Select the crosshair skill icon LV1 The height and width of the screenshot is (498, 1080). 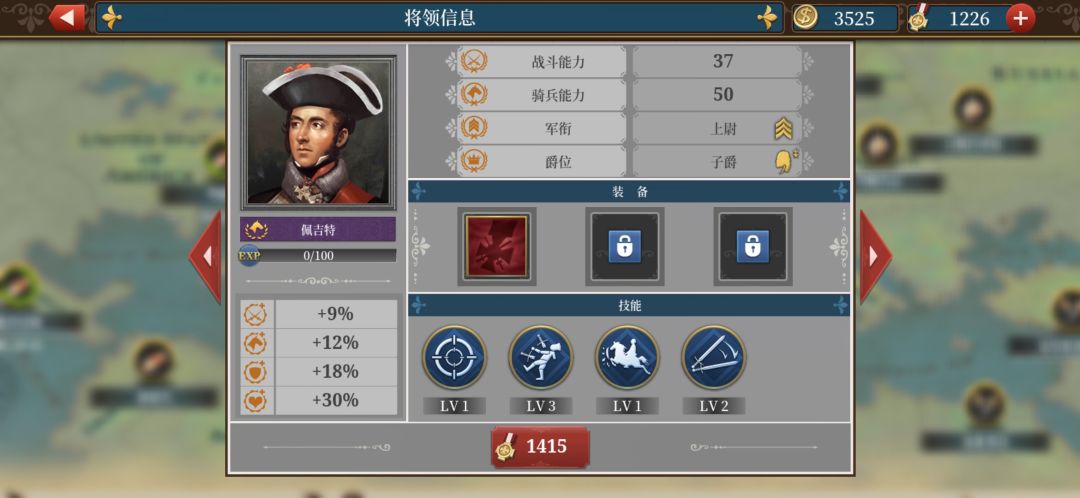(454, 357)
